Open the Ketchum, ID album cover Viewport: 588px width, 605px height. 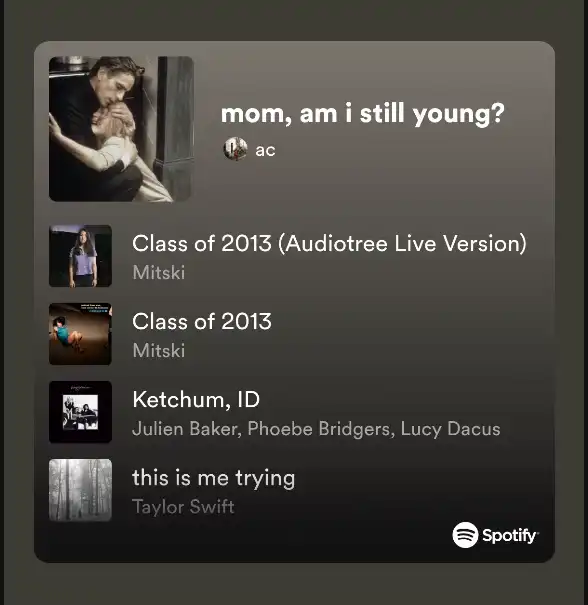[80, 412]
